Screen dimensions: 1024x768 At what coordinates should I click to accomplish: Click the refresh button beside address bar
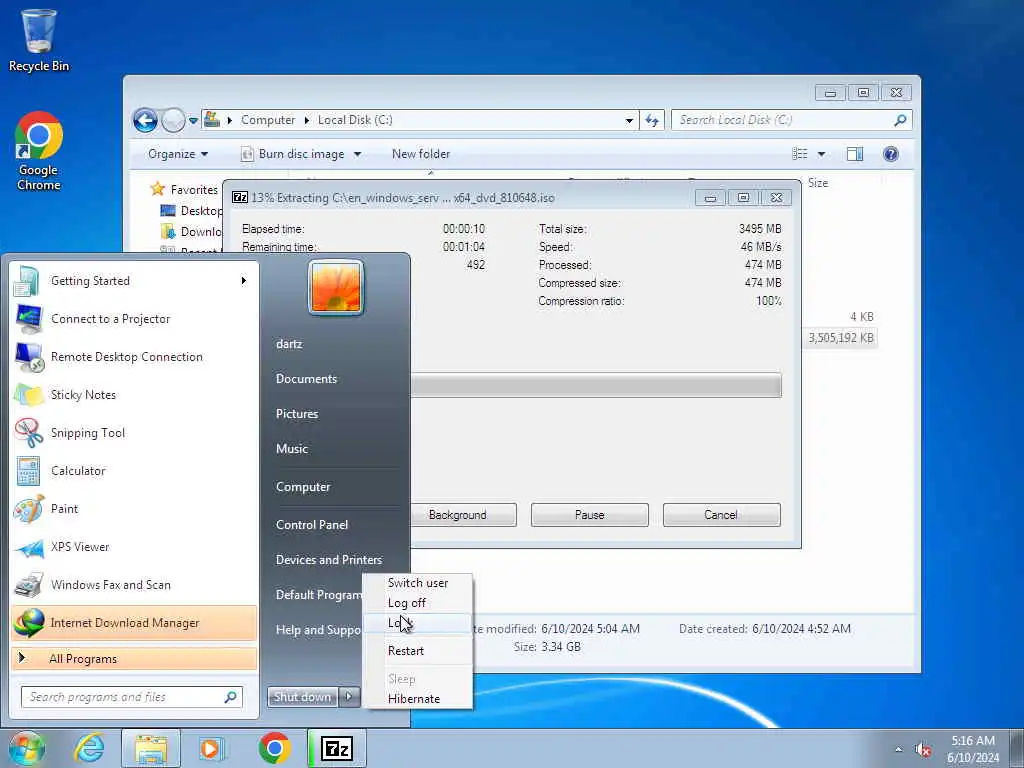pos(652,120)
